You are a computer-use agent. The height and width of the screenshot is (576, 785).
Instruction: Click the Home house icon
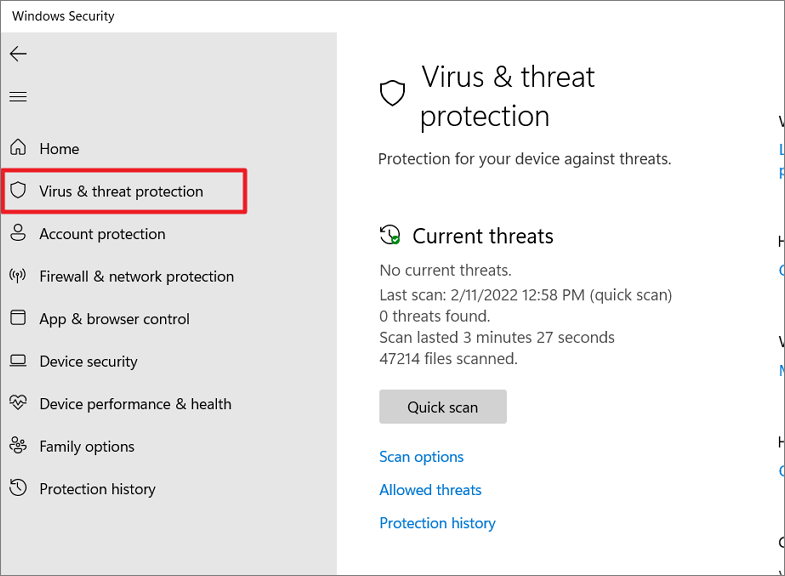(18, 148)
